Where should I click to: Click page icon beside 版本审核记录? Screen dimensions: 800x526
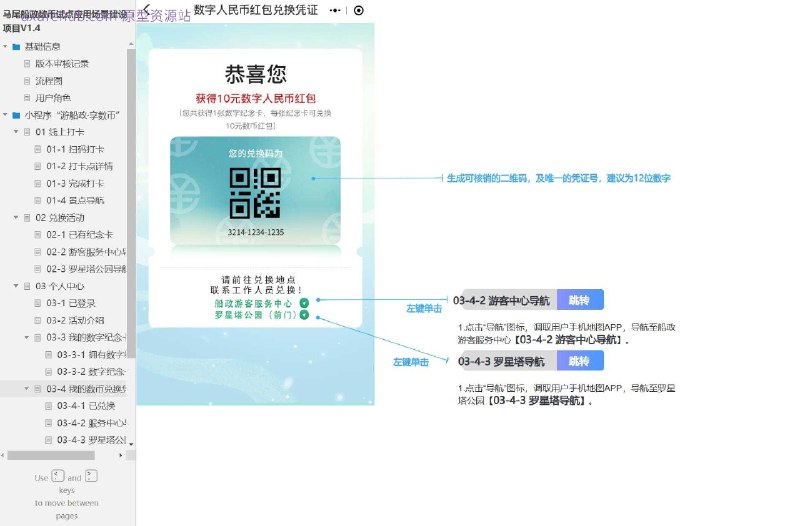pos(27,64)
